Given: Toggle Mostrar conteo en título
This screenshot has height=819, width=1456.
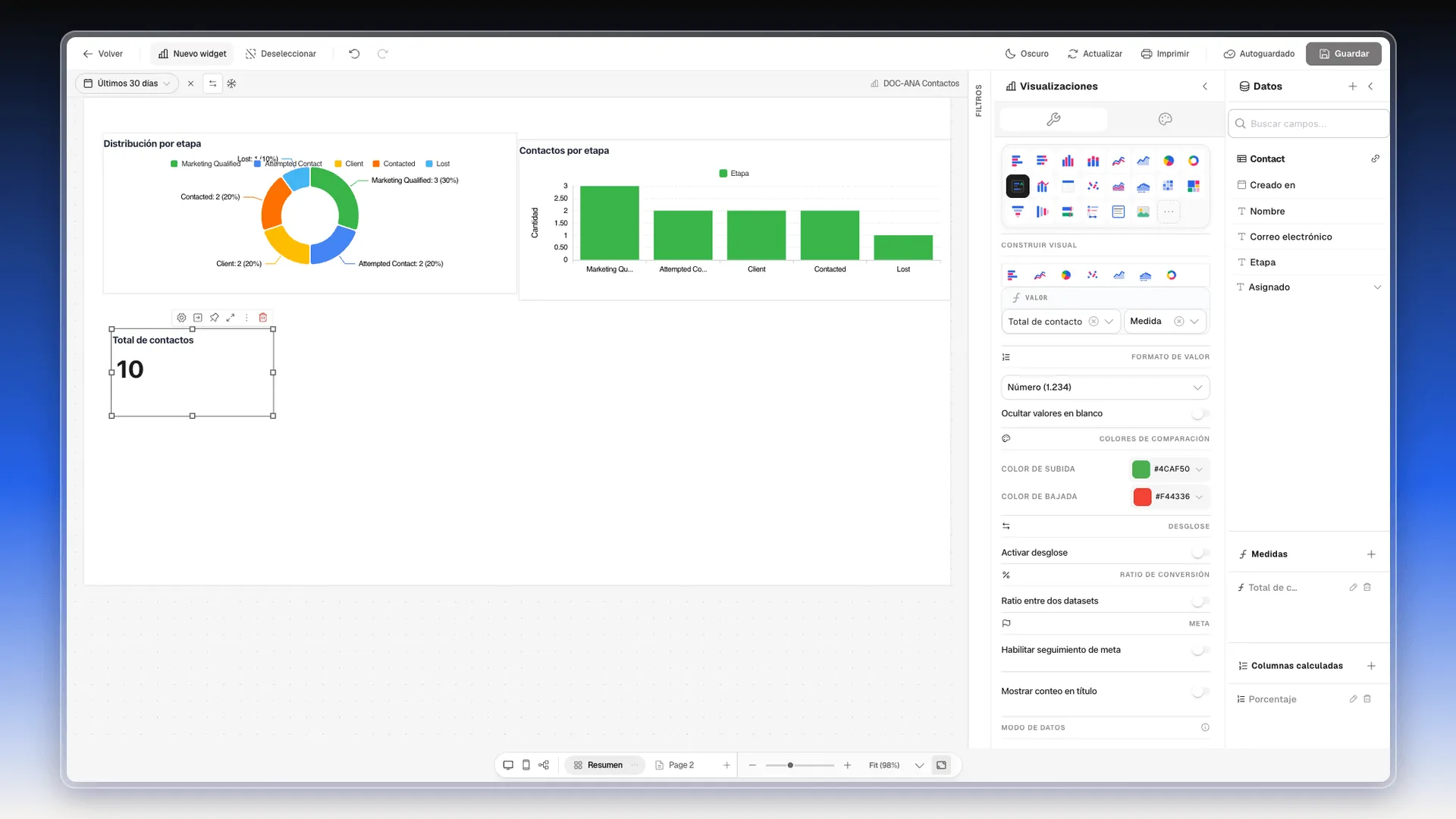Looking at the screenshot, I should click(1199, 692).
